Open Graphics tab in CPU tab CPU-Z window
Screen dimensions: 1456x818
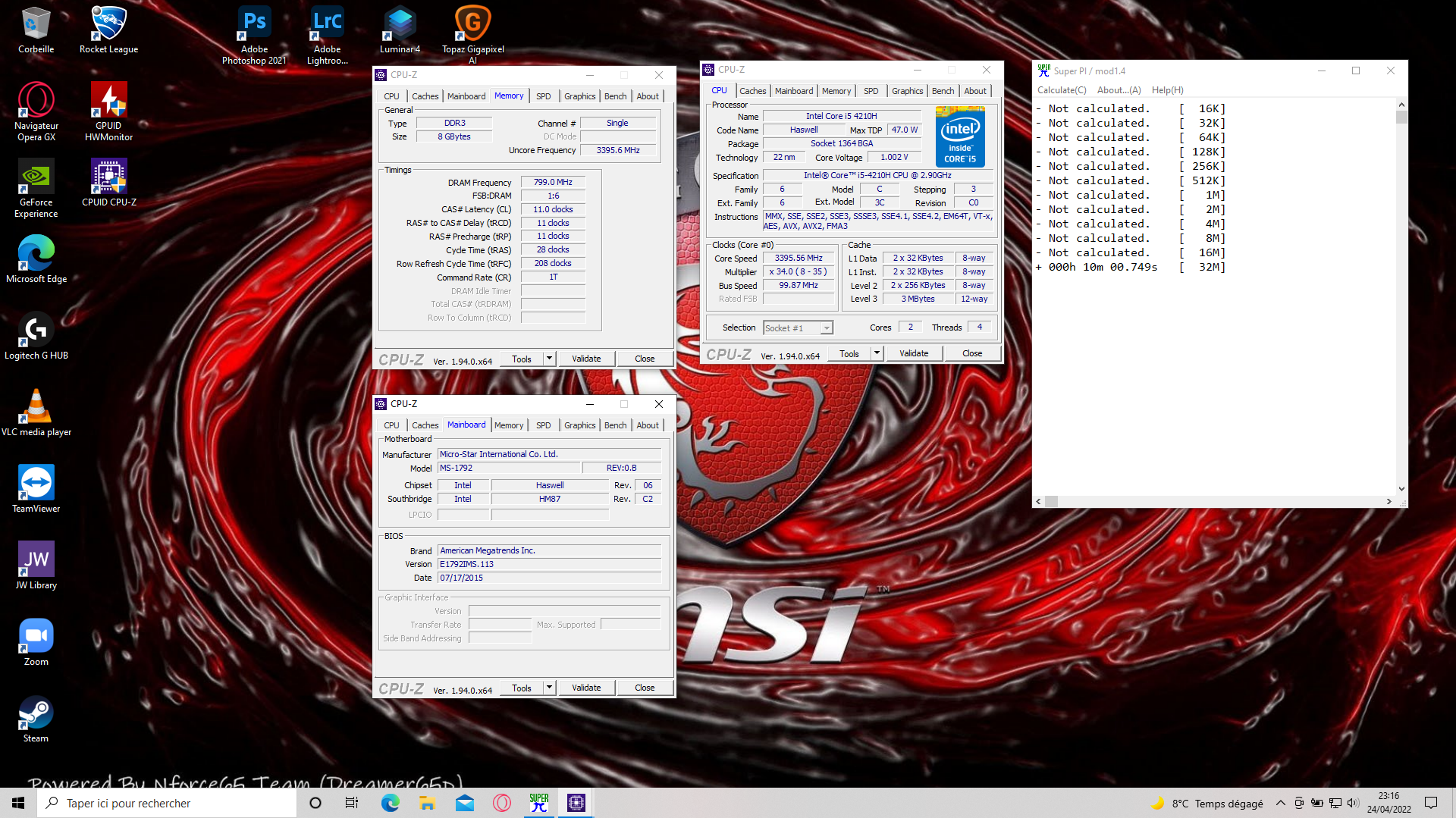pyautogui.click(x=907, y=91)
